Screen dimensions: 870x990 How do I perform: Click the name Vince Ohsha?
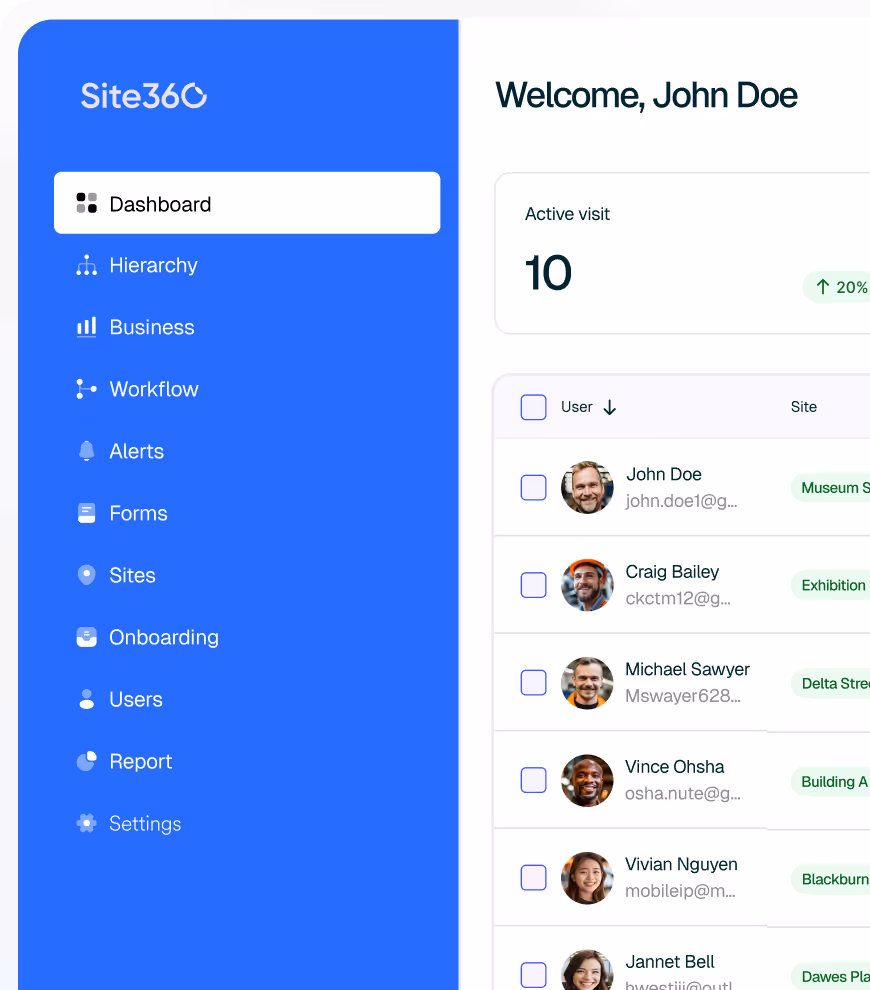[x=674, y=766]
